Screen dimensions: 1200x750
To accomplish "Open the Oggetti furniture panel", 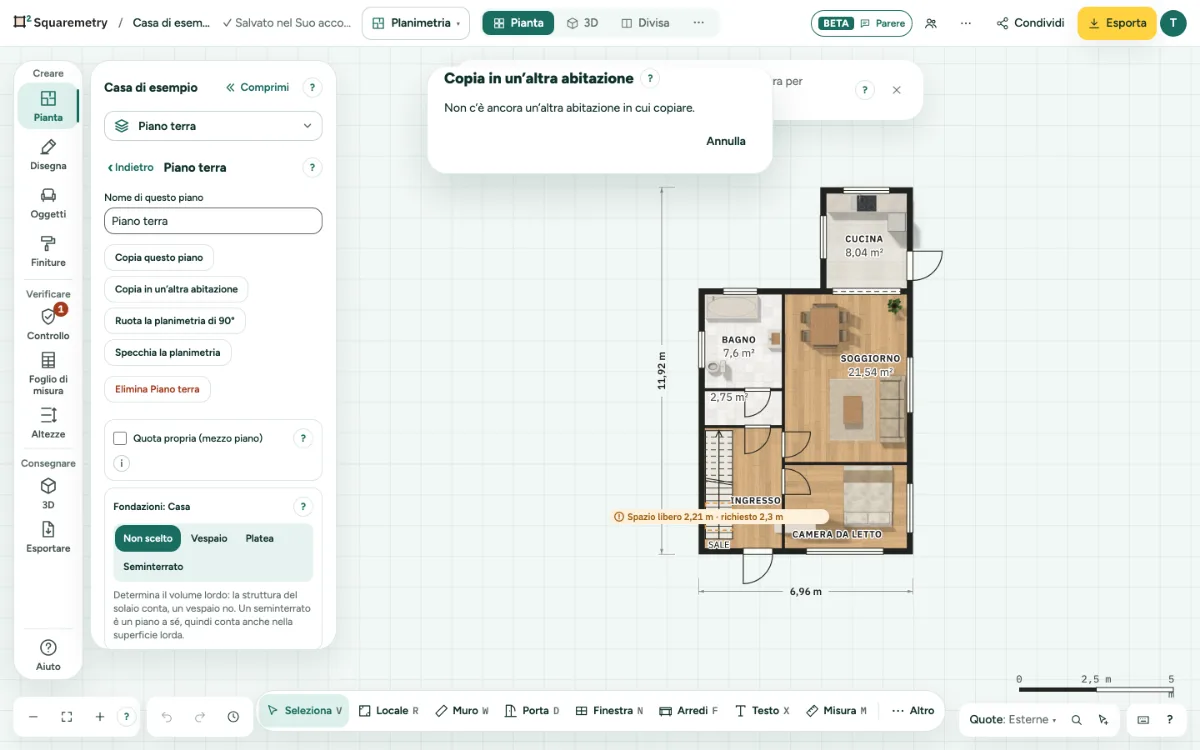I will 48,203.
